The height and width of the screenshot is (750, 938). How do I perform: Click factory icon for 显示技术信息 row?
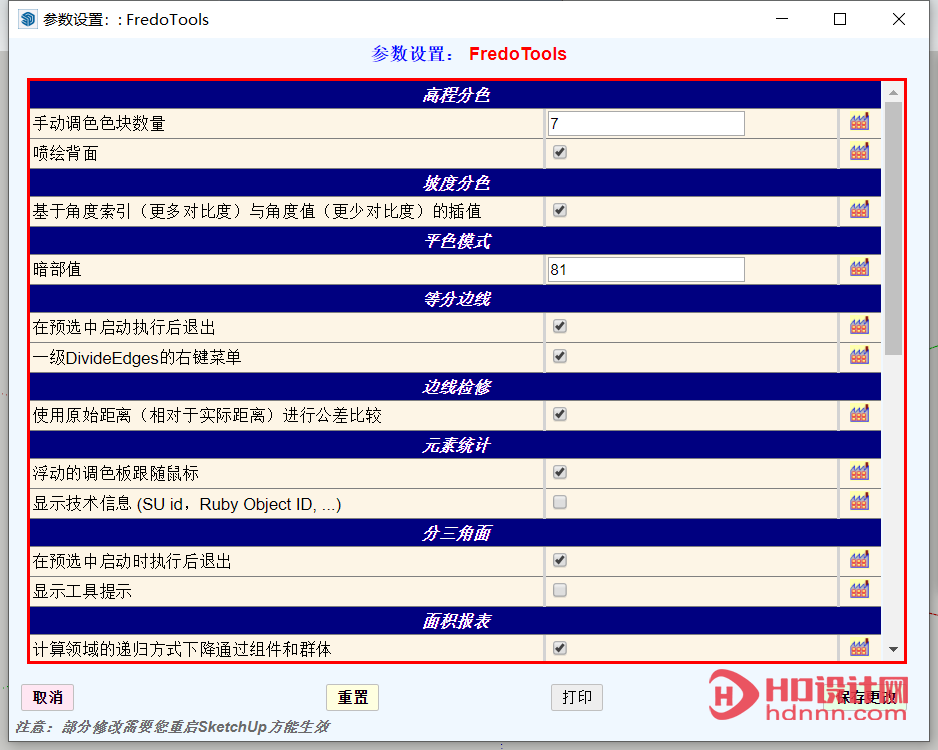859,502
